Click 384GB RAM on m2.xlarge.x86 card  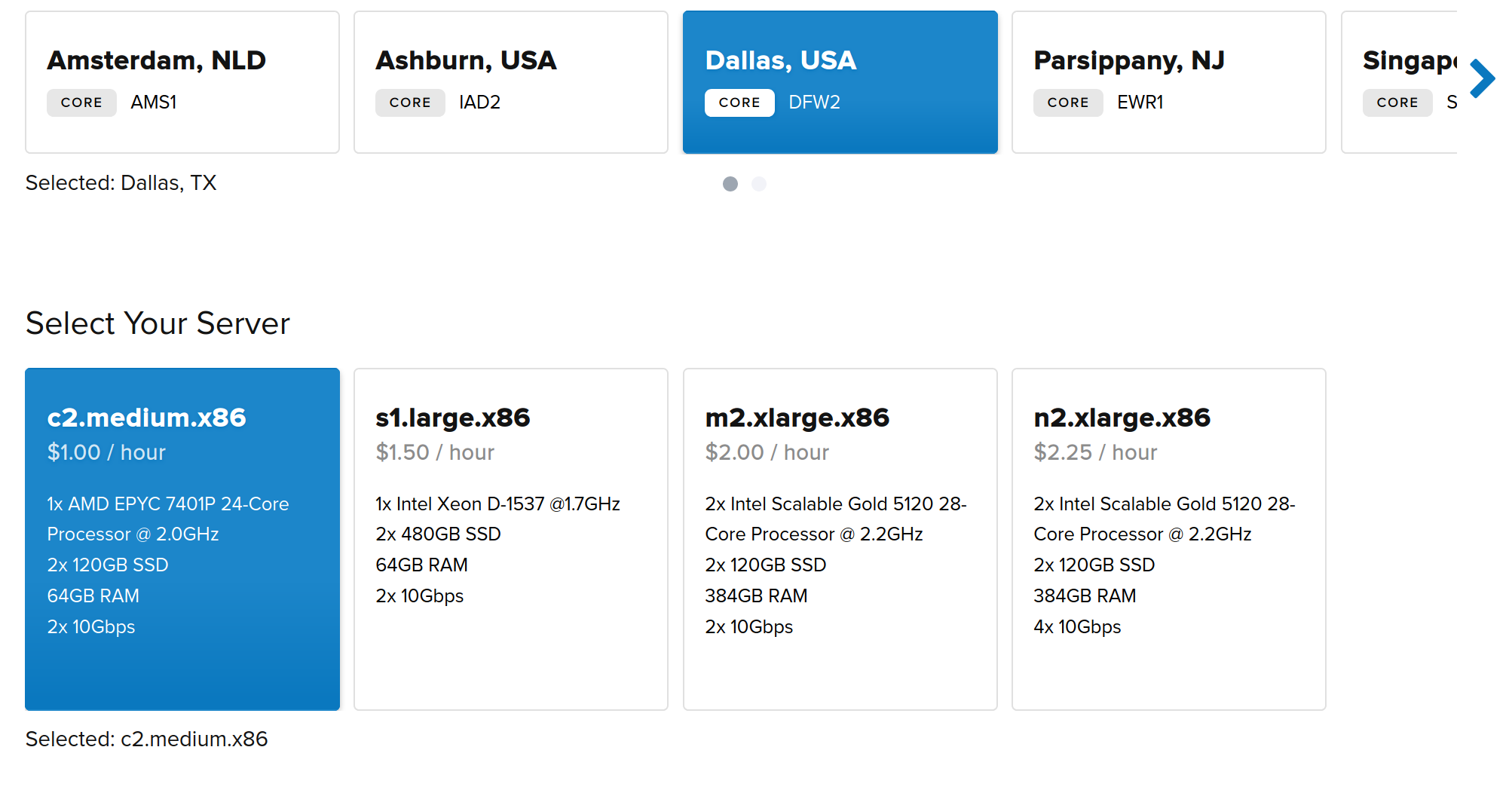756,596
